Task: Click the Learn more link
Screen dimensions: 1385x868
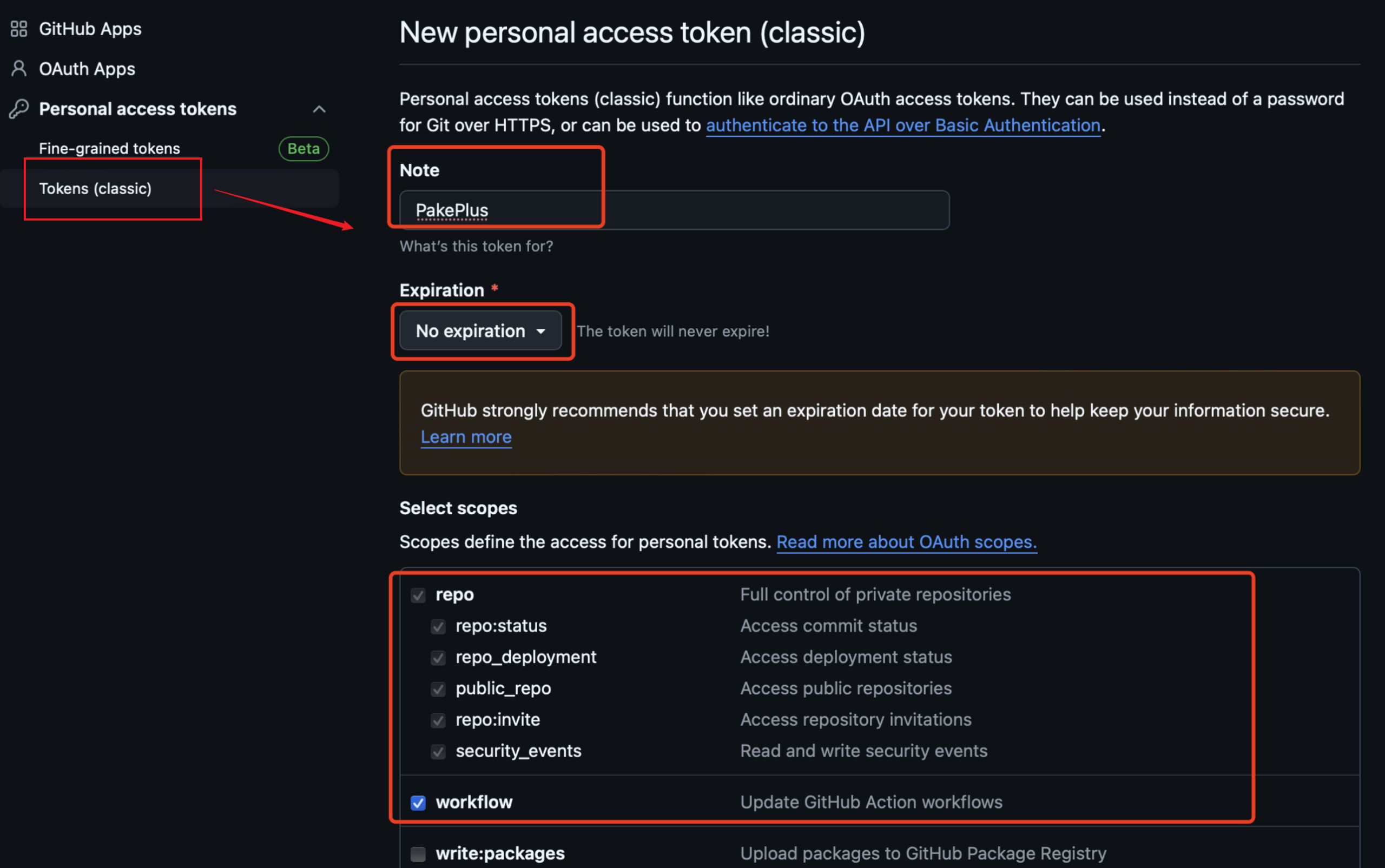Action: click(x=466, y=437)
